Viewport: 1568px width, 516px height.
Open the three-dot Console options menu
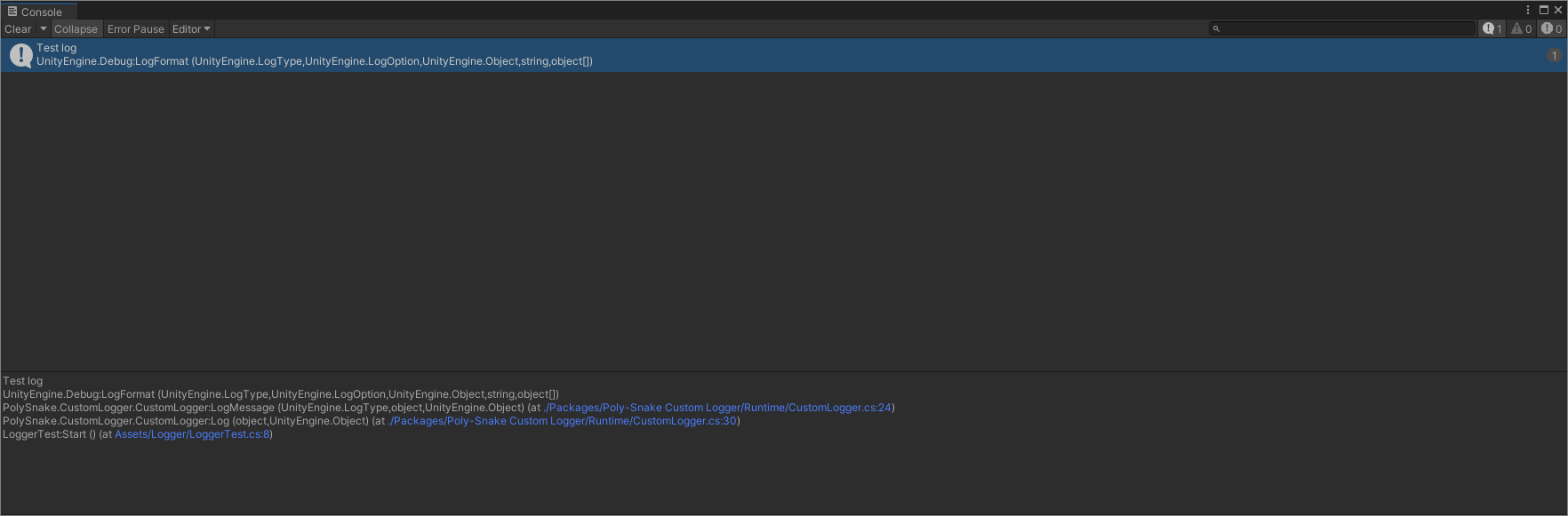(x=1528, y=10)
